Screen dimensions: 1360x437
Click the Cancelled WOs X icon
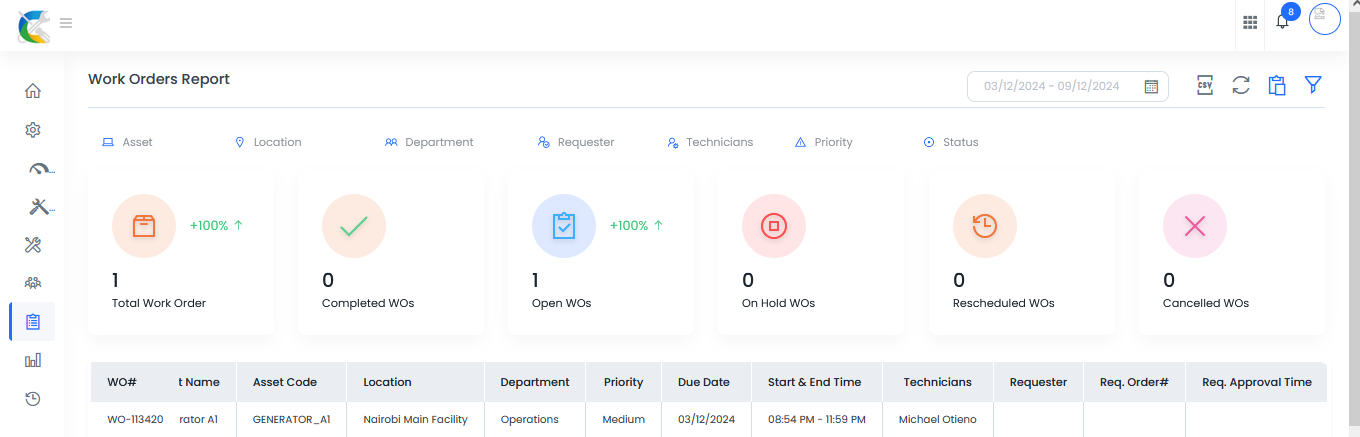(x=1195, y=226)
